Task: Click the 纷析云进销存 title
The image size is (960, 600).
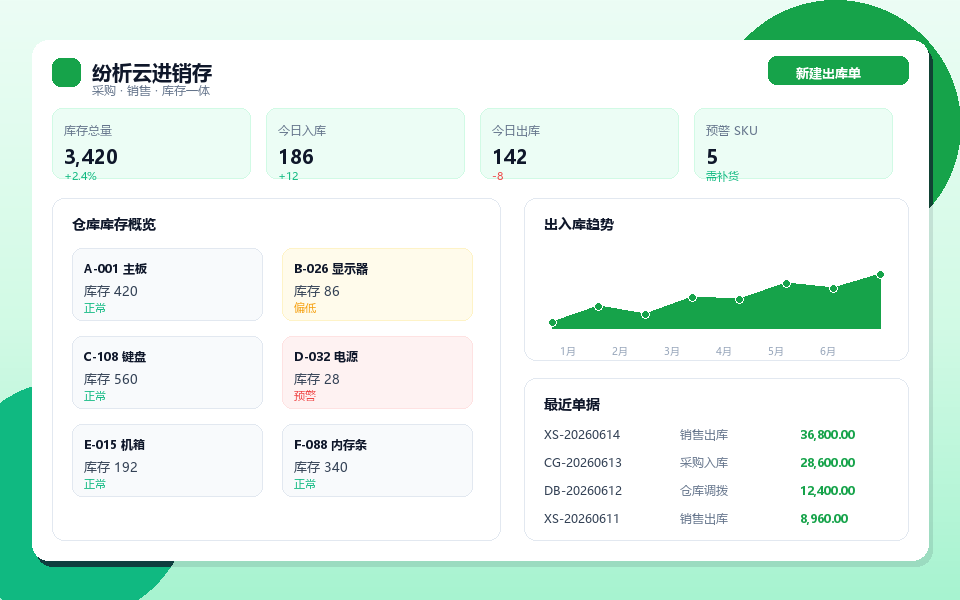Action: 152,73
